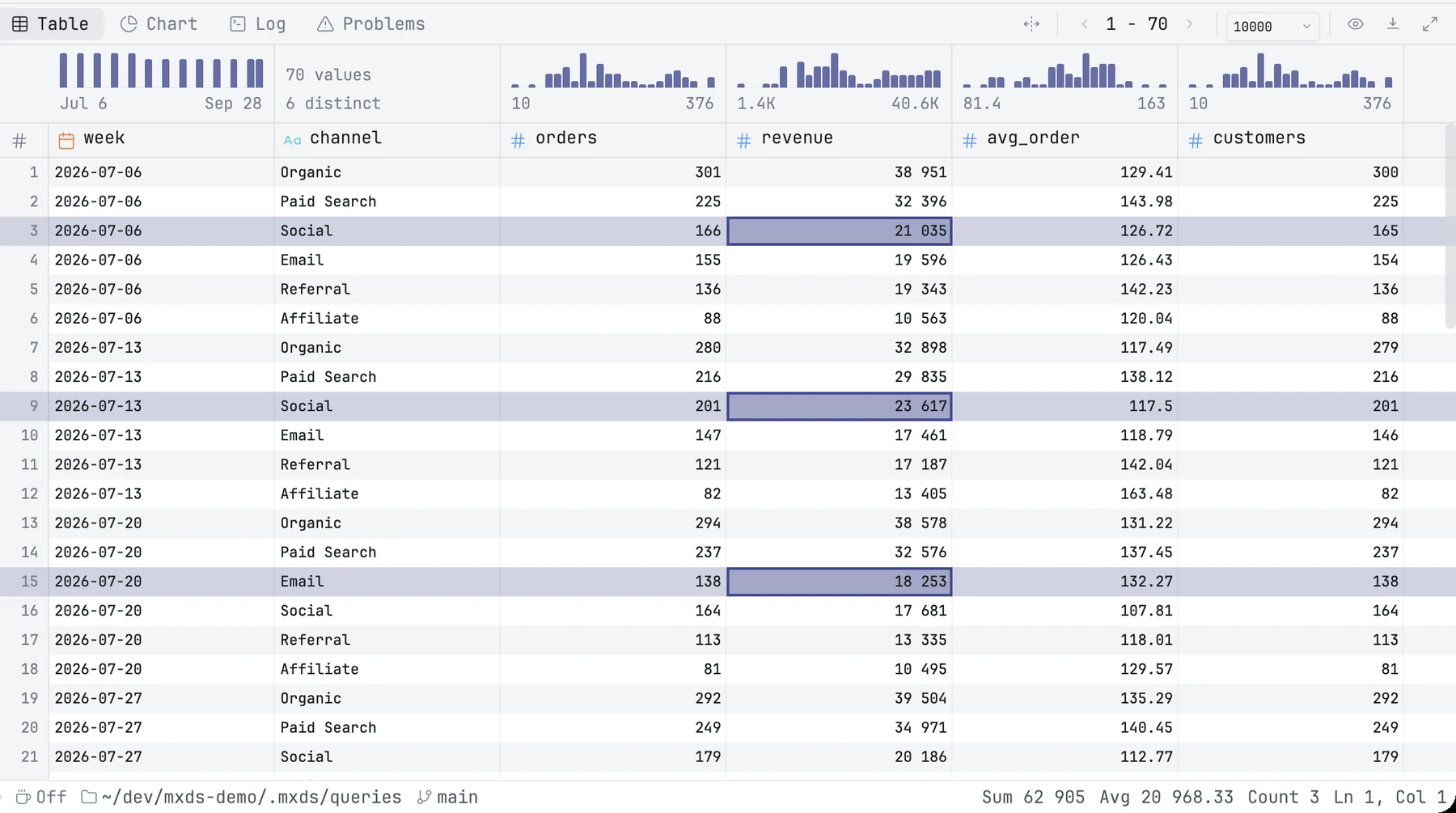Click the revenue distribution histogram
Viewport: 1456px width, 813px height.
pos(839,70)
